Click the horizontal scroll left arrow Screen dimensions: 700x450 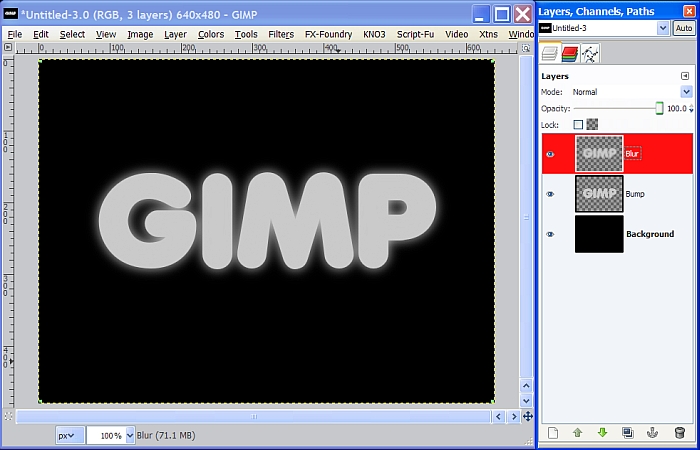[498, 417]
